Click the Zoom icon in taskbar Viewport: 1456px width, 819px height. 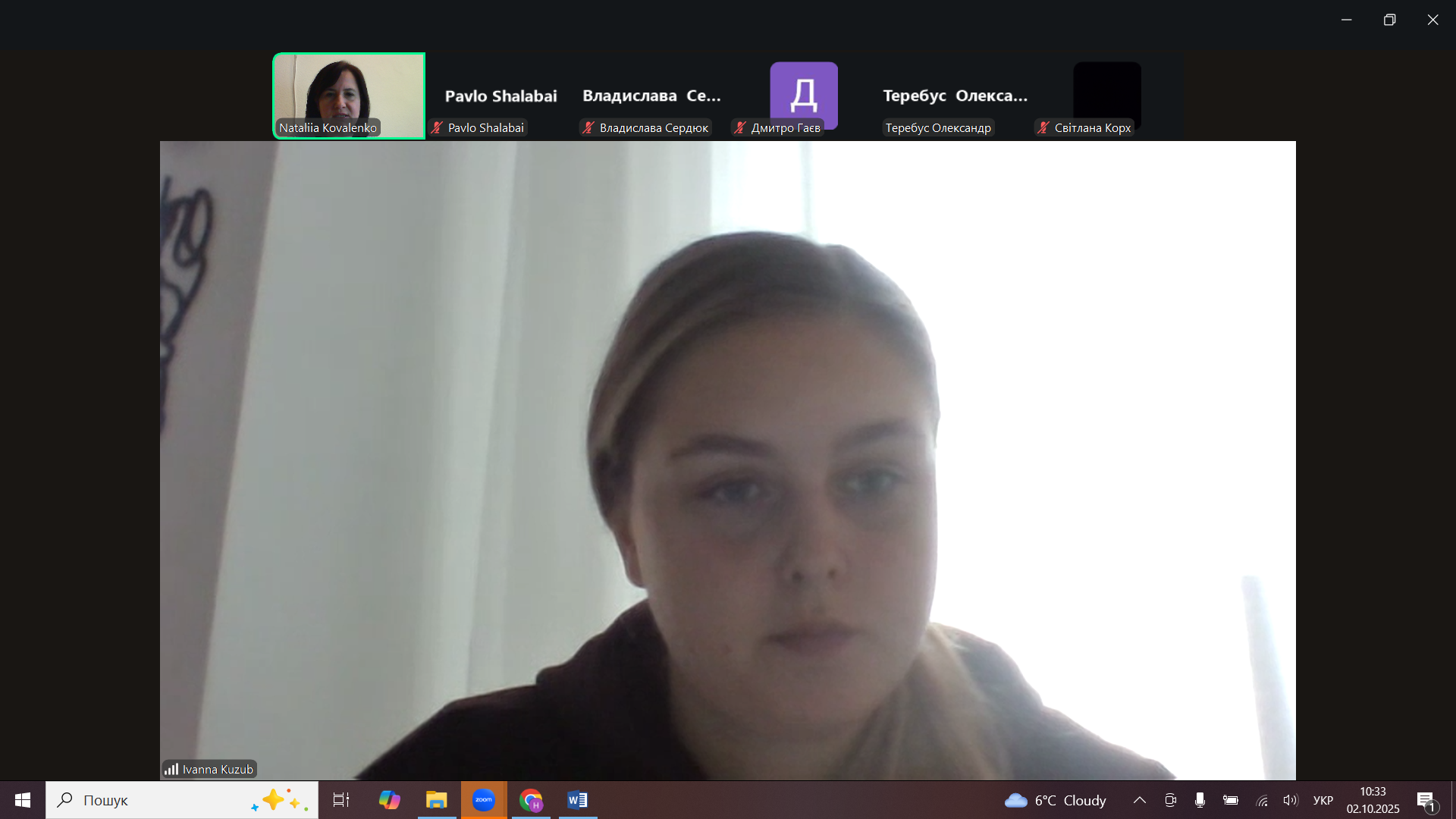point(483,800)
